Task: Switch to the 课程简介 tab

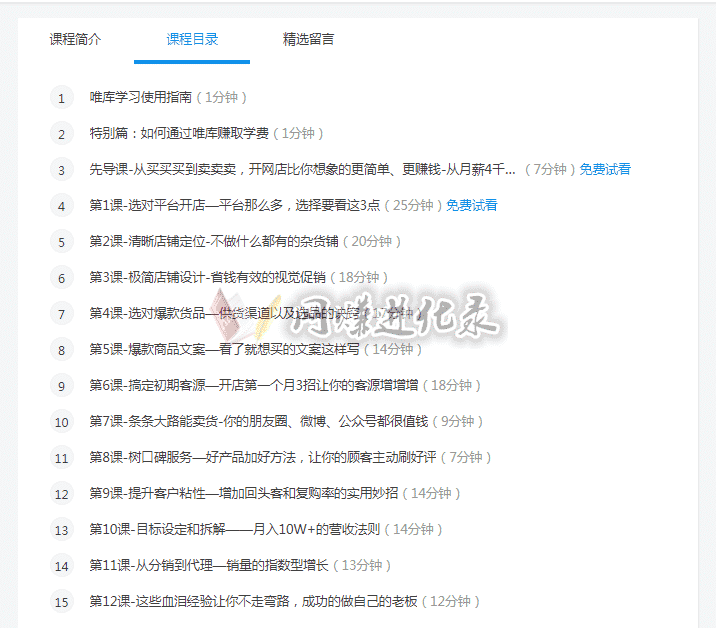Action: [75, 39]
